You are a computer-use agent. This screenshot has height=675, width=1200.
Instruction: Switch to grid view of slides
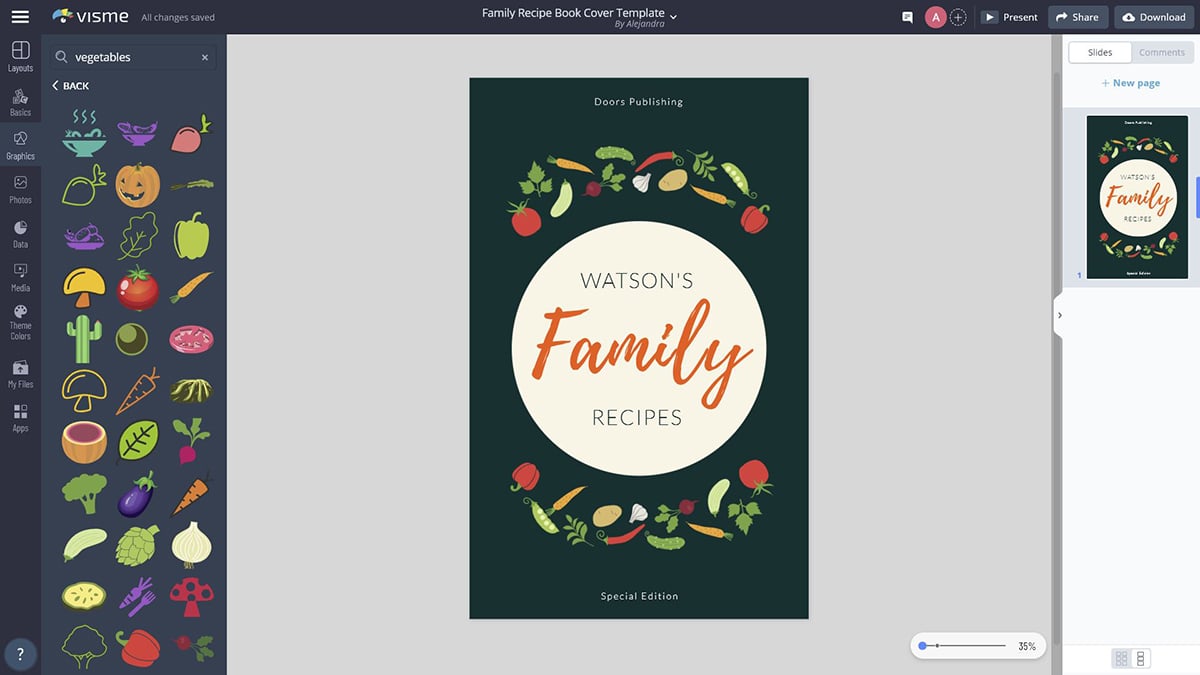[x=1121, y=658]
